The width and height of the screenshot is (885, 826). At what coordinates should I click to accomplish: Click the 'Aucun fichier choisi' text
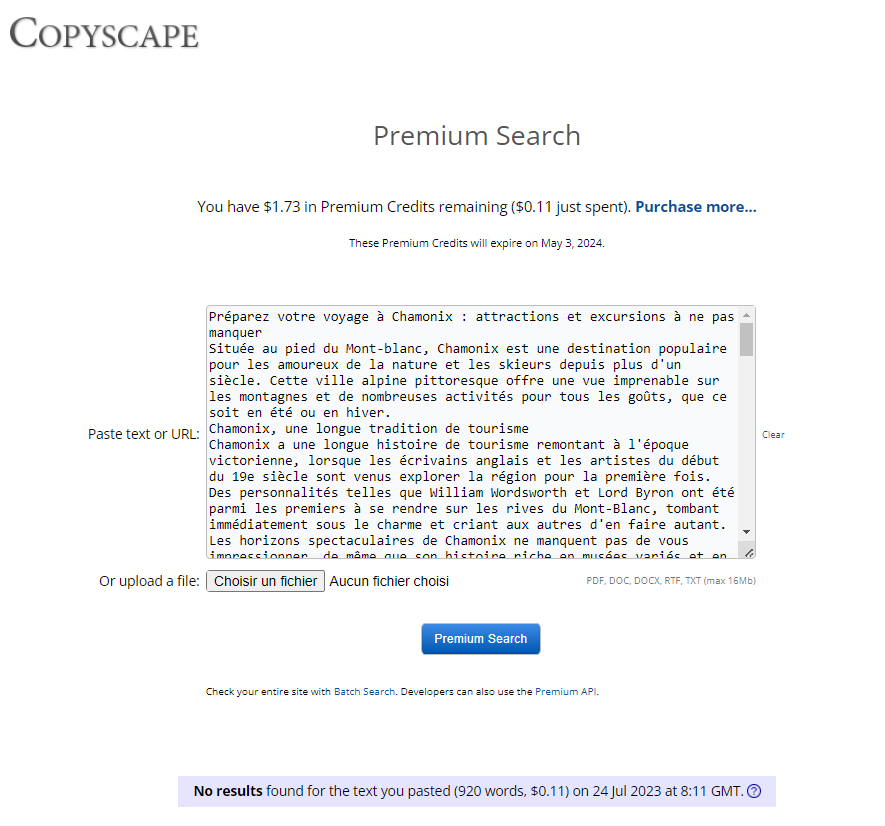click(389, 581)
